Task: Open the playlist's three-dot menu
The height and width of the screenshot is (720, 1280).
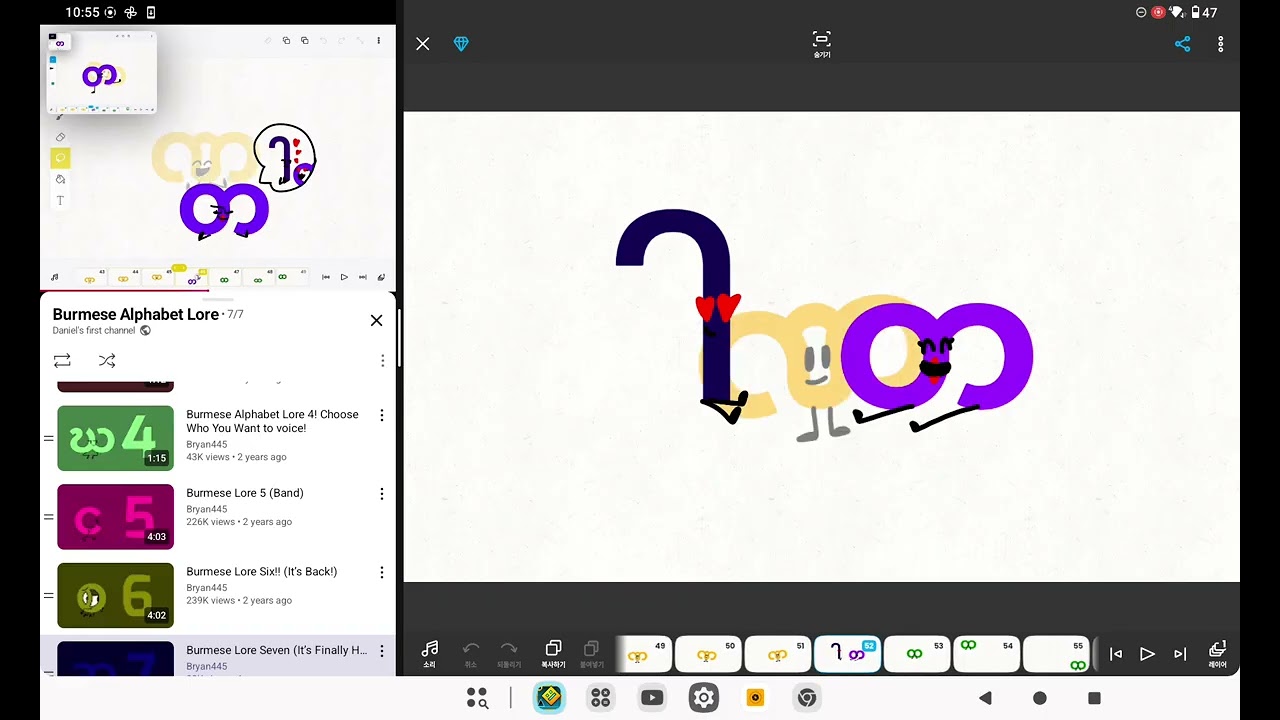Action: click(382, 360)
